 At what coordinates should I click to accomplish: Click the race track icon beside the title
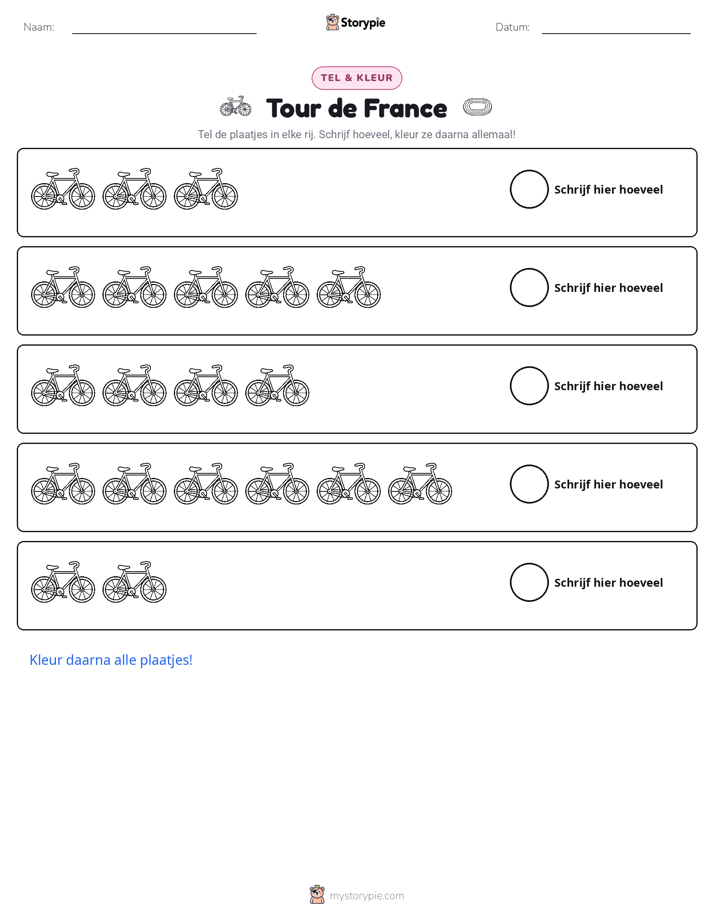[x=477, y=107]
